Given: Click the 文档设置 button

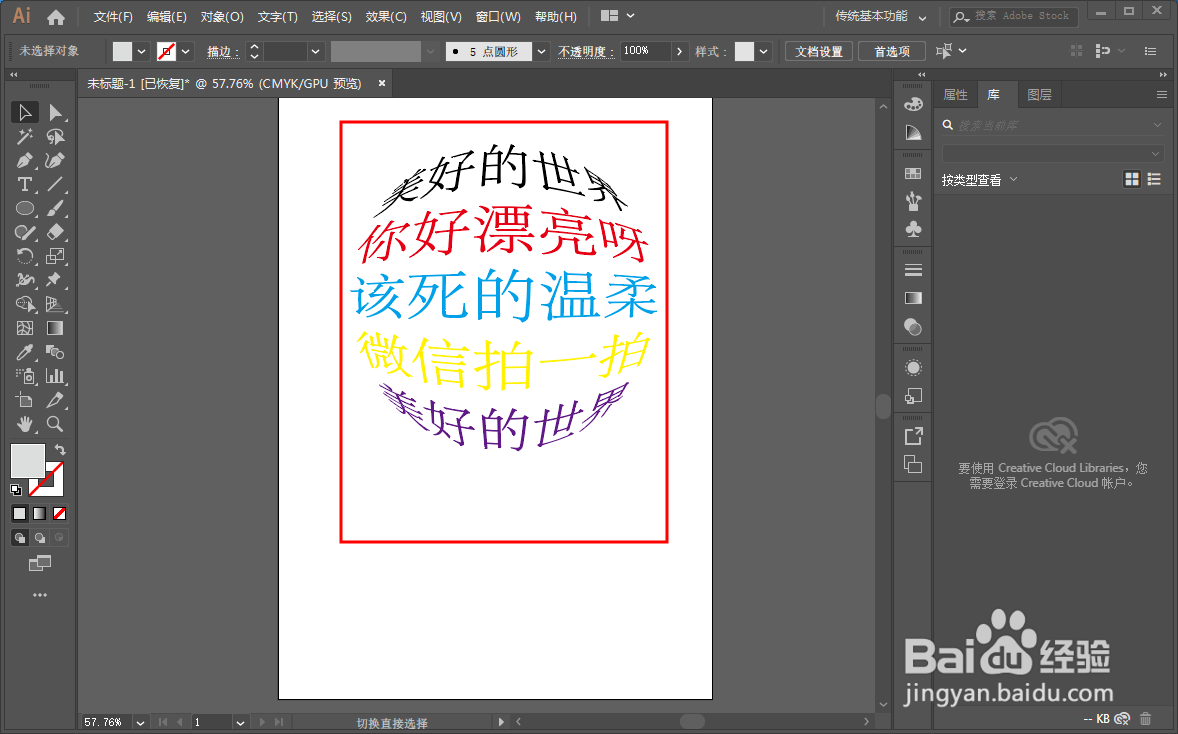Looking at the screenshot, I should (819, 52).
